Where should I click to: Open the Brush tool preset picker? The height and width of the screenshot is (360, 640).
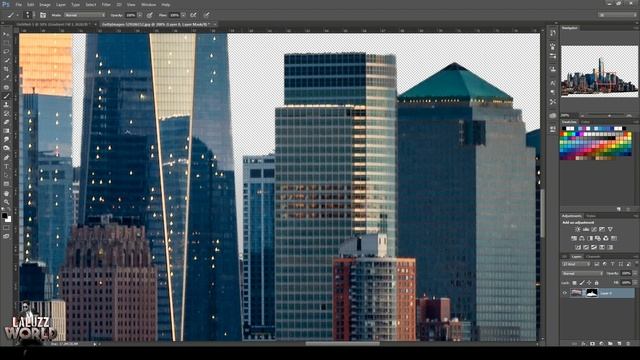[x=11, y=15]
